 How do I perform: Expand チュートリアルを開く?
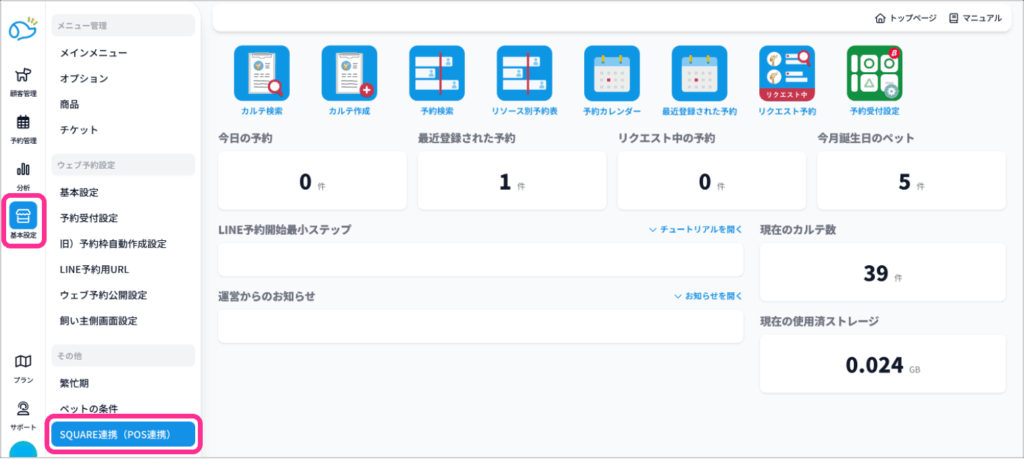[x=696, y=229]
